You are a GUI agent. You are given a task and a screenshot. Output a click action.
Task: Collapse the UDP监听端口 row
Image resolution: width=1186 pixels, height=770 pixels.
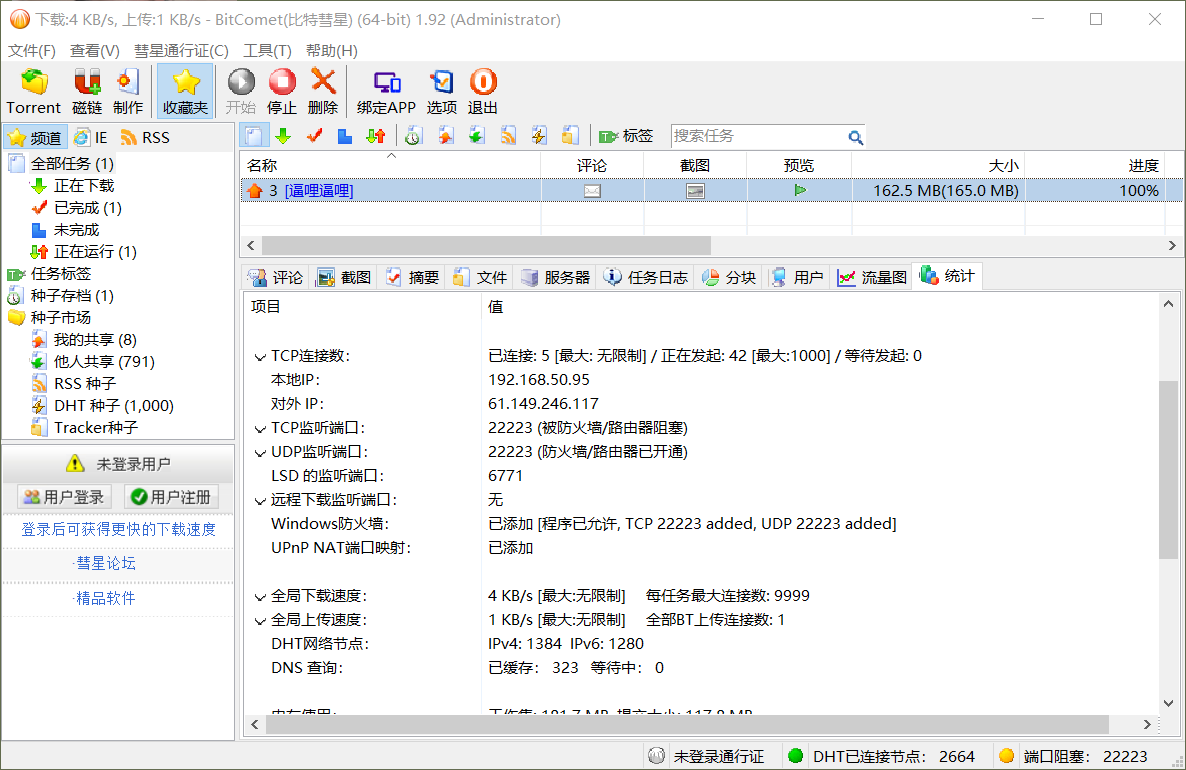tap(260, 453)
